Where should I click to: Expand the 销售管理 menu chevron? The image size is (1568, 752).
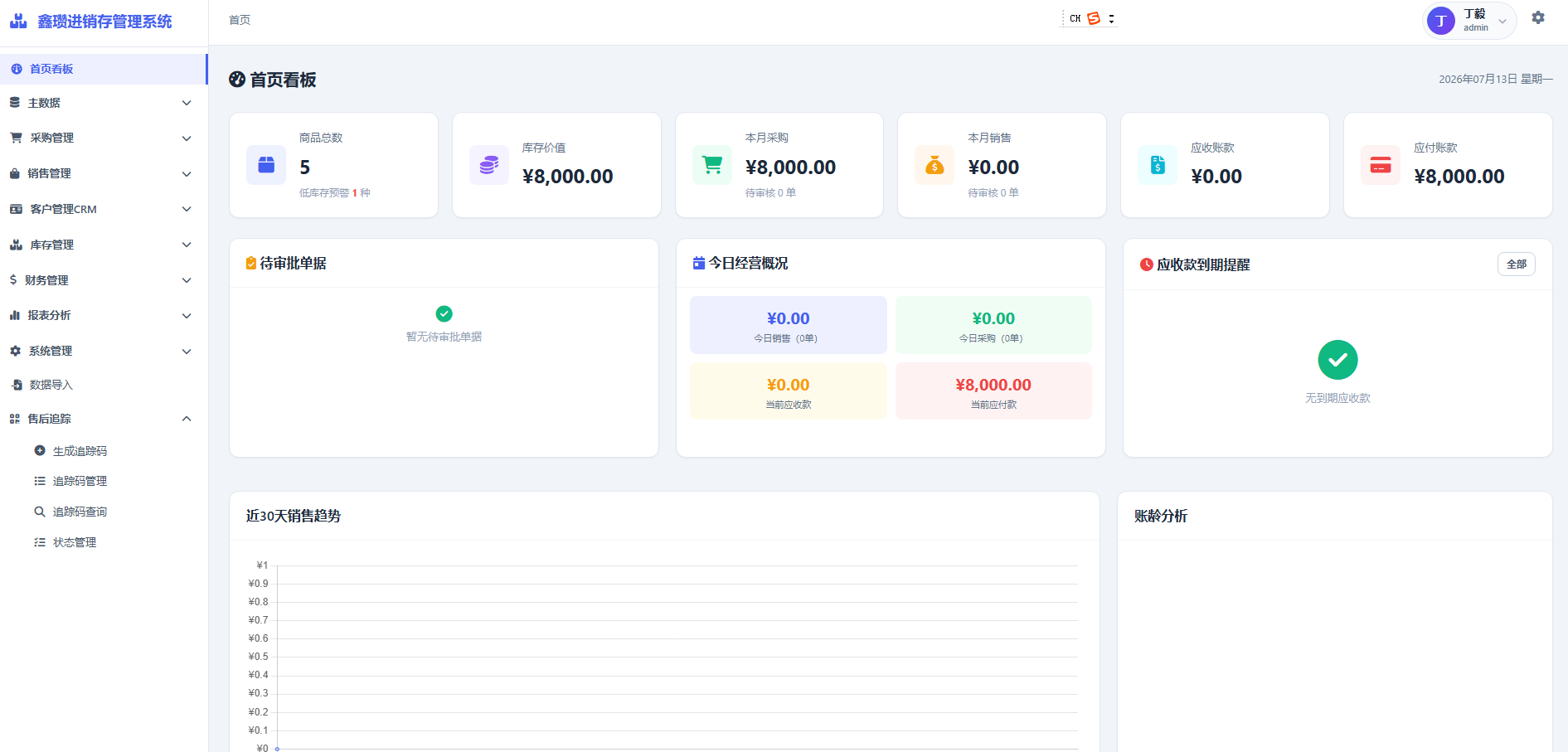point(187,173)
